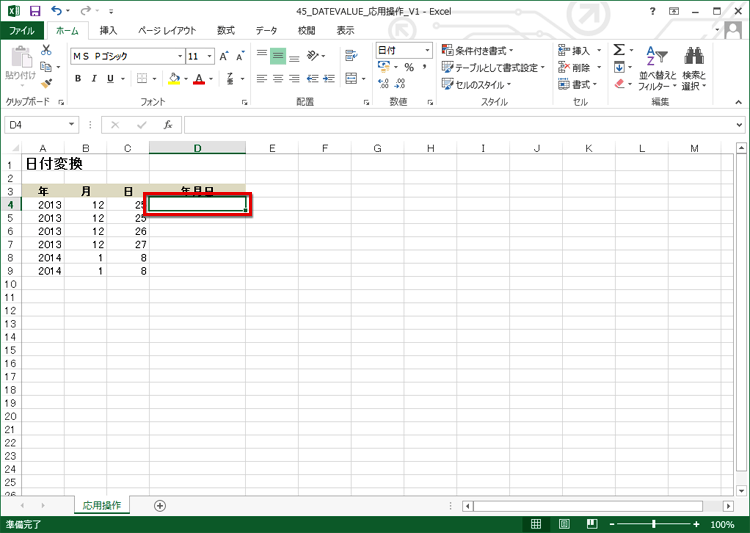Click the Format Painter brush icon
Screen dimensions: 750x533
(x=46, y=83)
